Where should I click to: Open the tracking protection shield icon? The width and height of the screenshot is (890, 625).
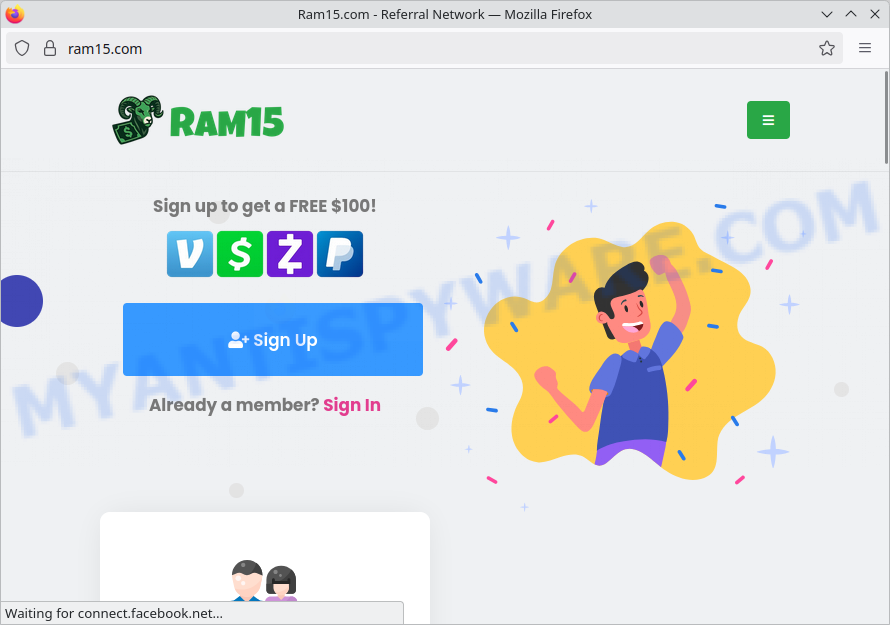click(x=22, y=48)
